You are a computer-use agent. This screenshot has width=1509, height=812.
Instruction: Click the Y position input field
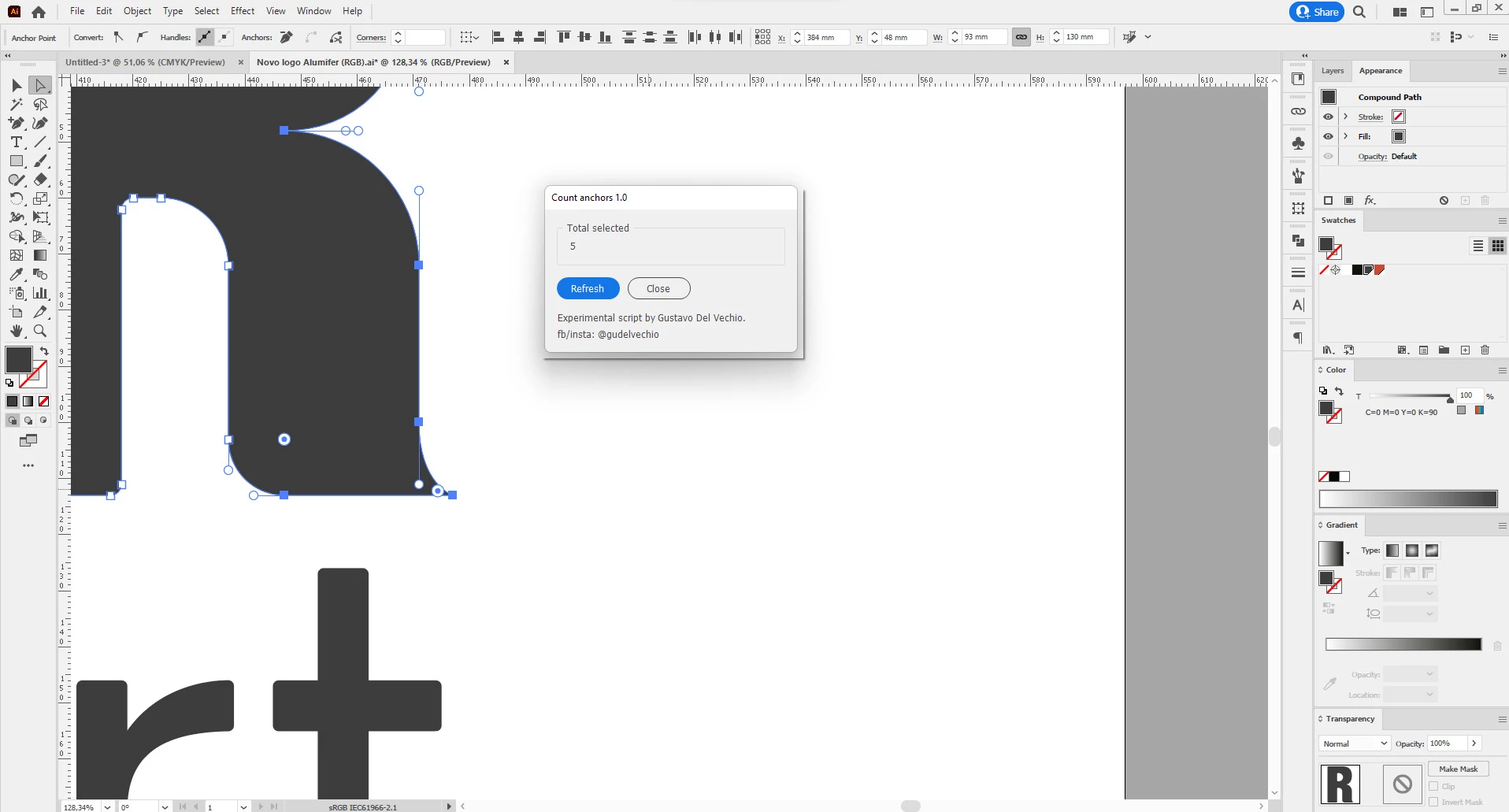[x=903, y=37]
